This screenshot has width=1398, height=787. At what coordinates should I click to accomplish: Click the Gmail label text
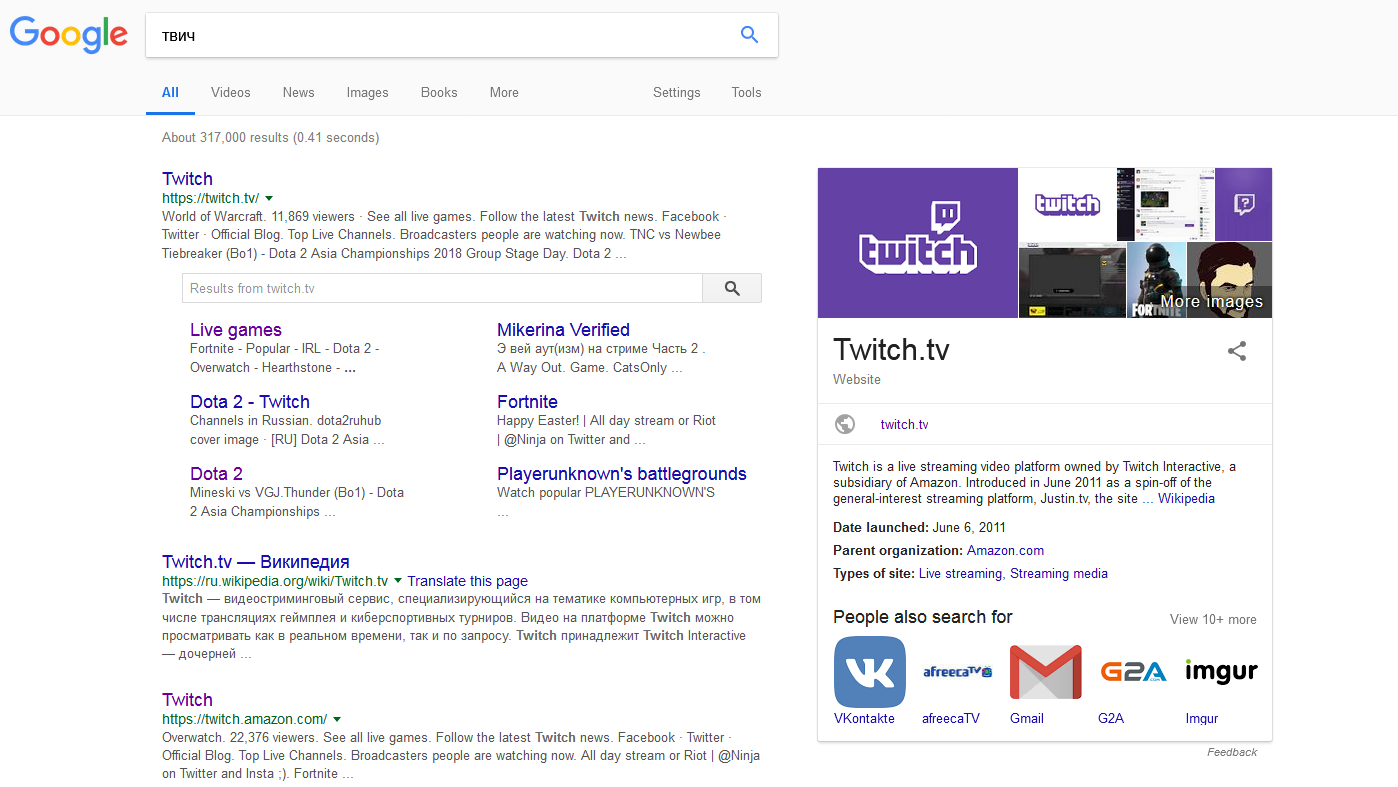point(1027,718)
